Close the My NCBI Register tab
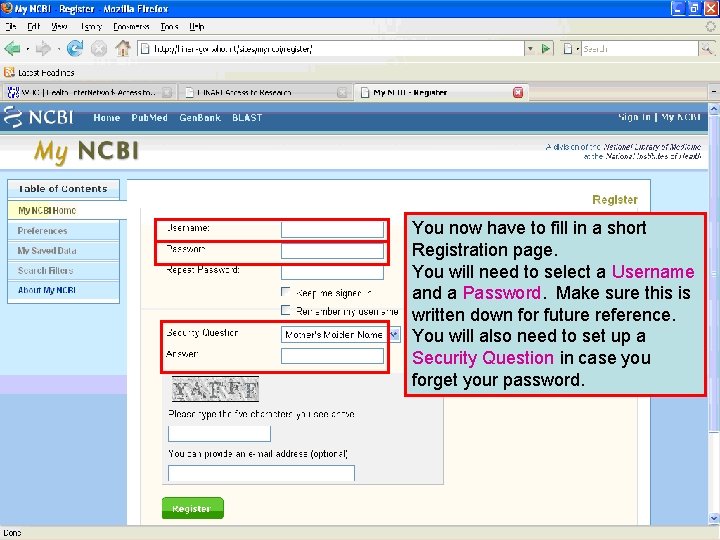This screenshot has height=540, width=720. click(x=518, y=92)
